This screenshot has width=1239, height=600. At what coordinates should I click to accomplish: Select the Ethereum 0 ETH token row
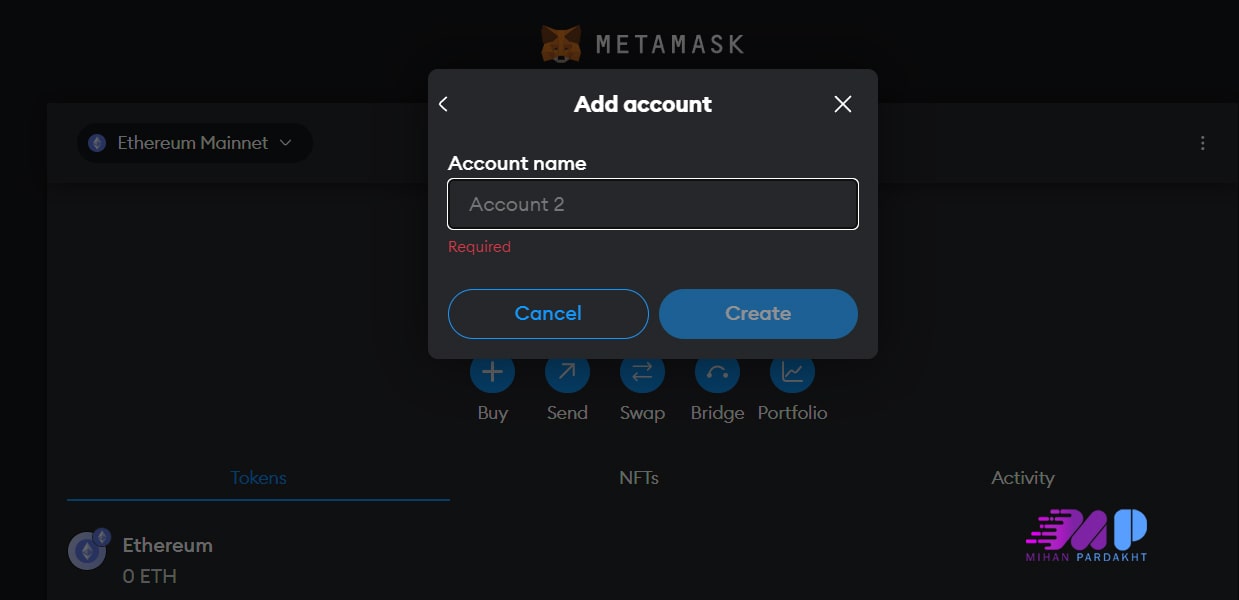tap(300, 559)
